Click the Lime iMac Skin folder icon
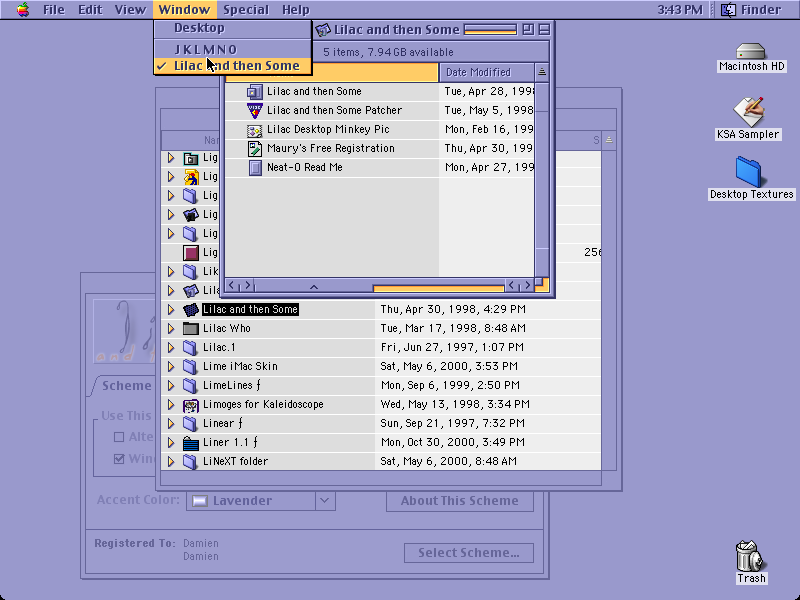 coord(190,367)
